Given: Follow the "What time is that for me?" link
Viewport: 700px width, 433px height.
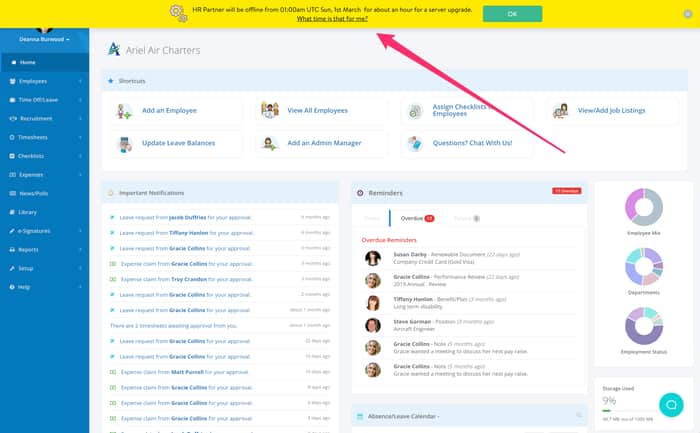Looking at the screenshot, I should click(332, 19).
